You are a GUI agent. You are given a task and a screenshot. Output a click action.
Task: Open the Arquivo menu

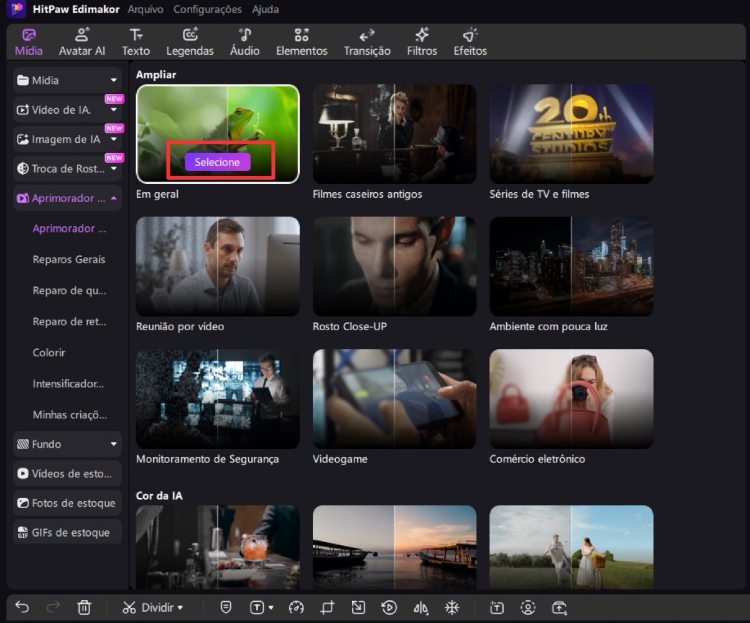pyautogui.click(x=145, y=9)
